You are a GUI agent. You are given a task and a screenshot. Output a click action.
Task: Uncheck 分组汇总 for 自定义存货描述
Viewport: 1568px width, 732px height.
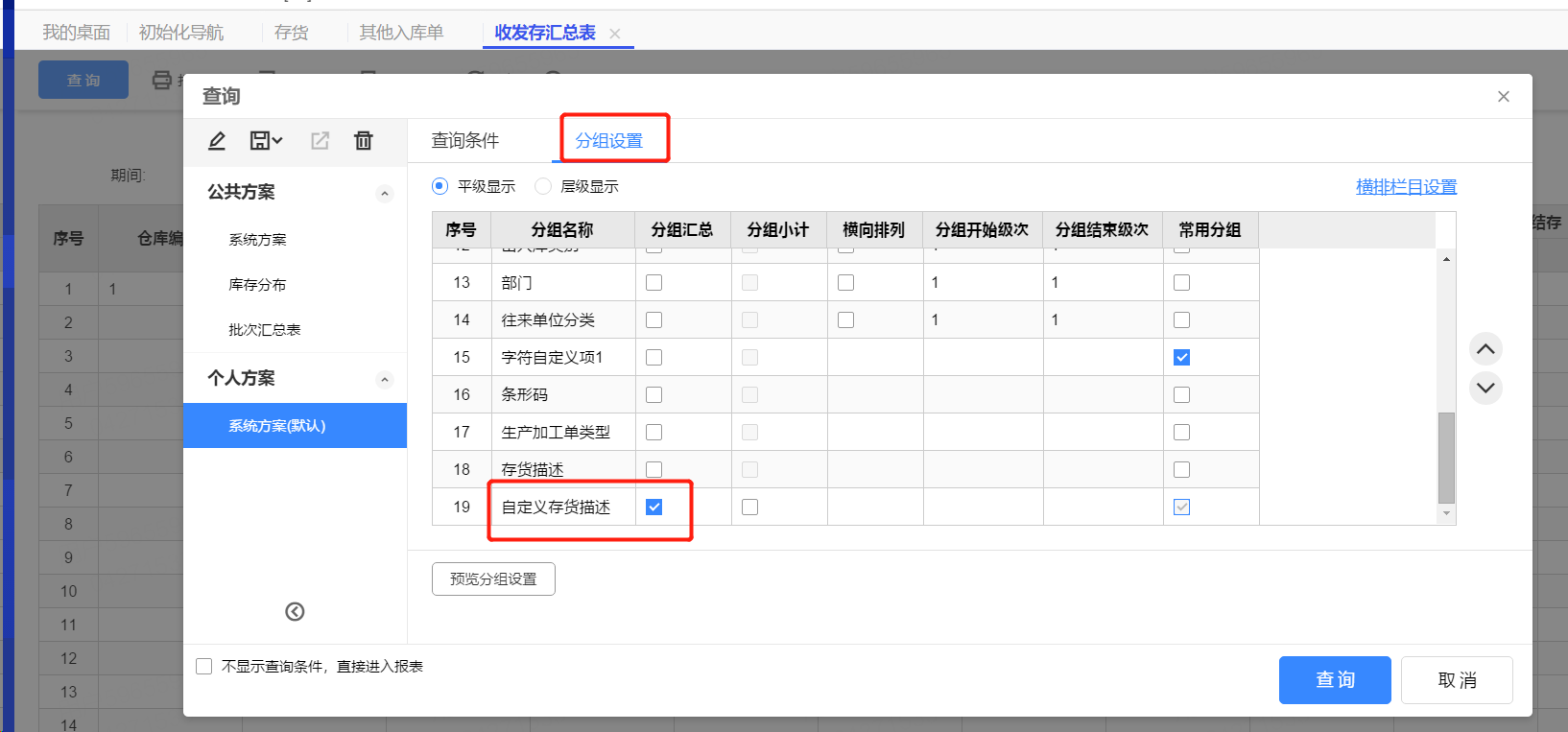654,507
